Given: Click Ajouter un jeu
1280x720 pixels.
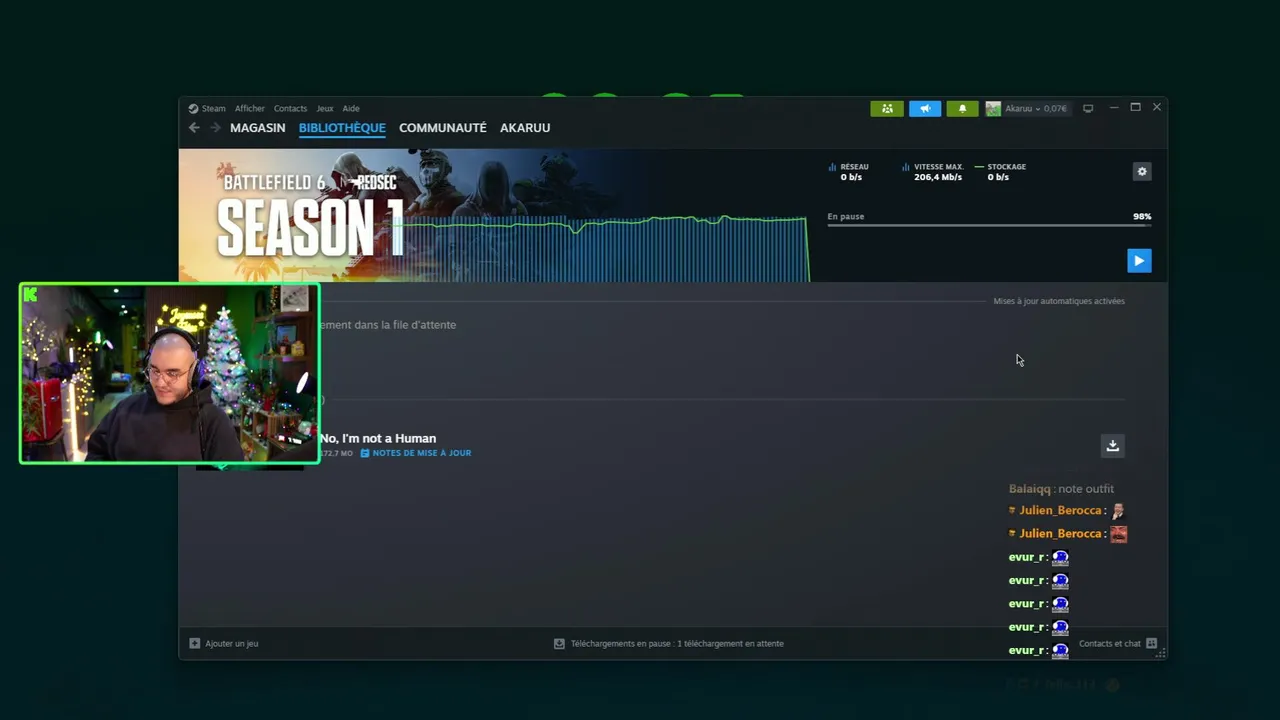Looking at the screenshot, I should click(x=224, y=643).
